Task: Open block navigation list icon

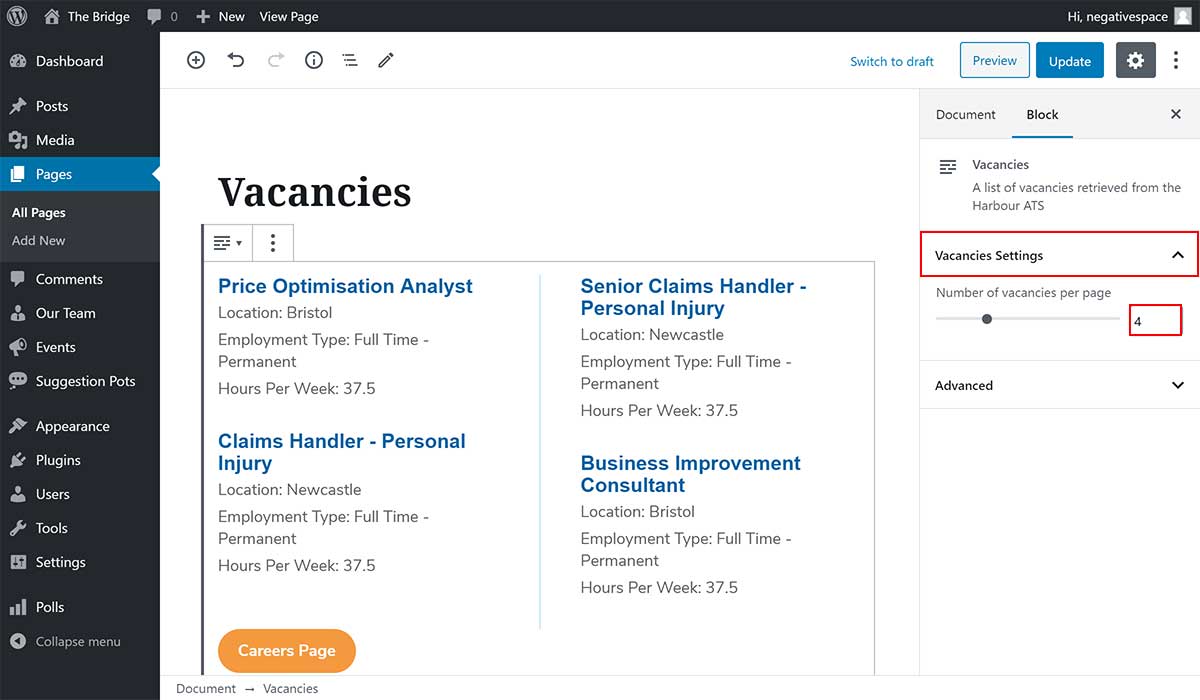Action: [x=350, y=61]
